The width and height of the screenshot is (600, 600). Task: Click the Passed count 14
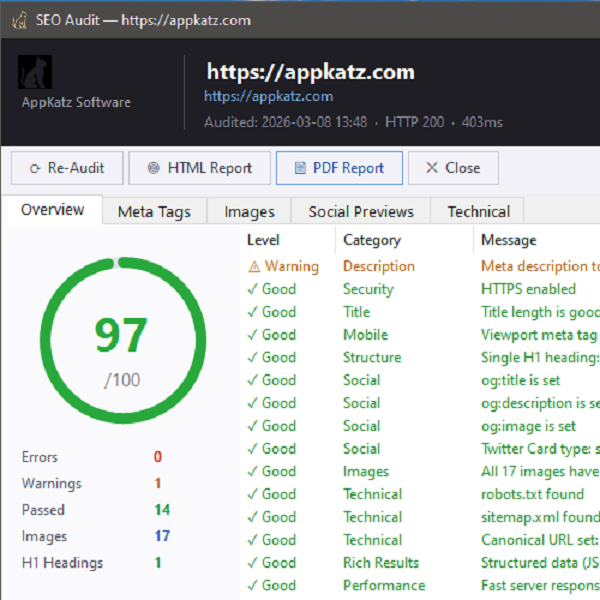(162, 510)
